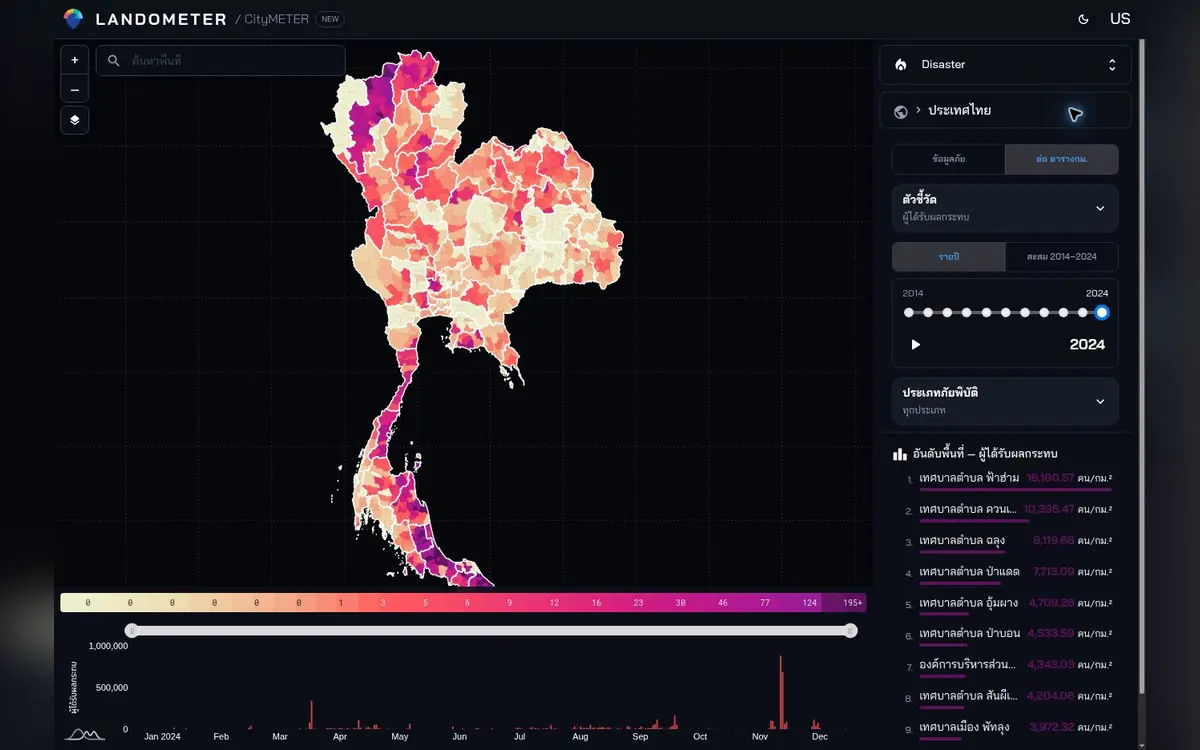Click the Disaster flame icon
The height and width of the screenshot is (750, 1200).
click(x=901, y=64)
